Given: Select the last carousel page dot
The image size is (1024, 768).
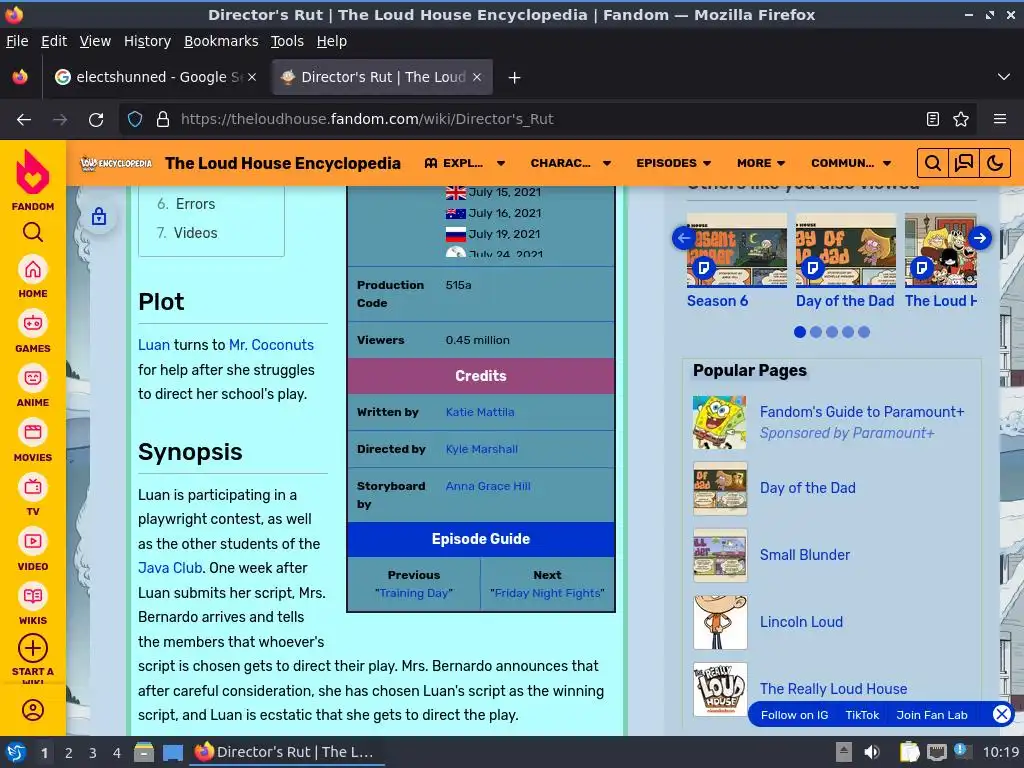Looking at the screenshot, I should [x=864, y=332].
